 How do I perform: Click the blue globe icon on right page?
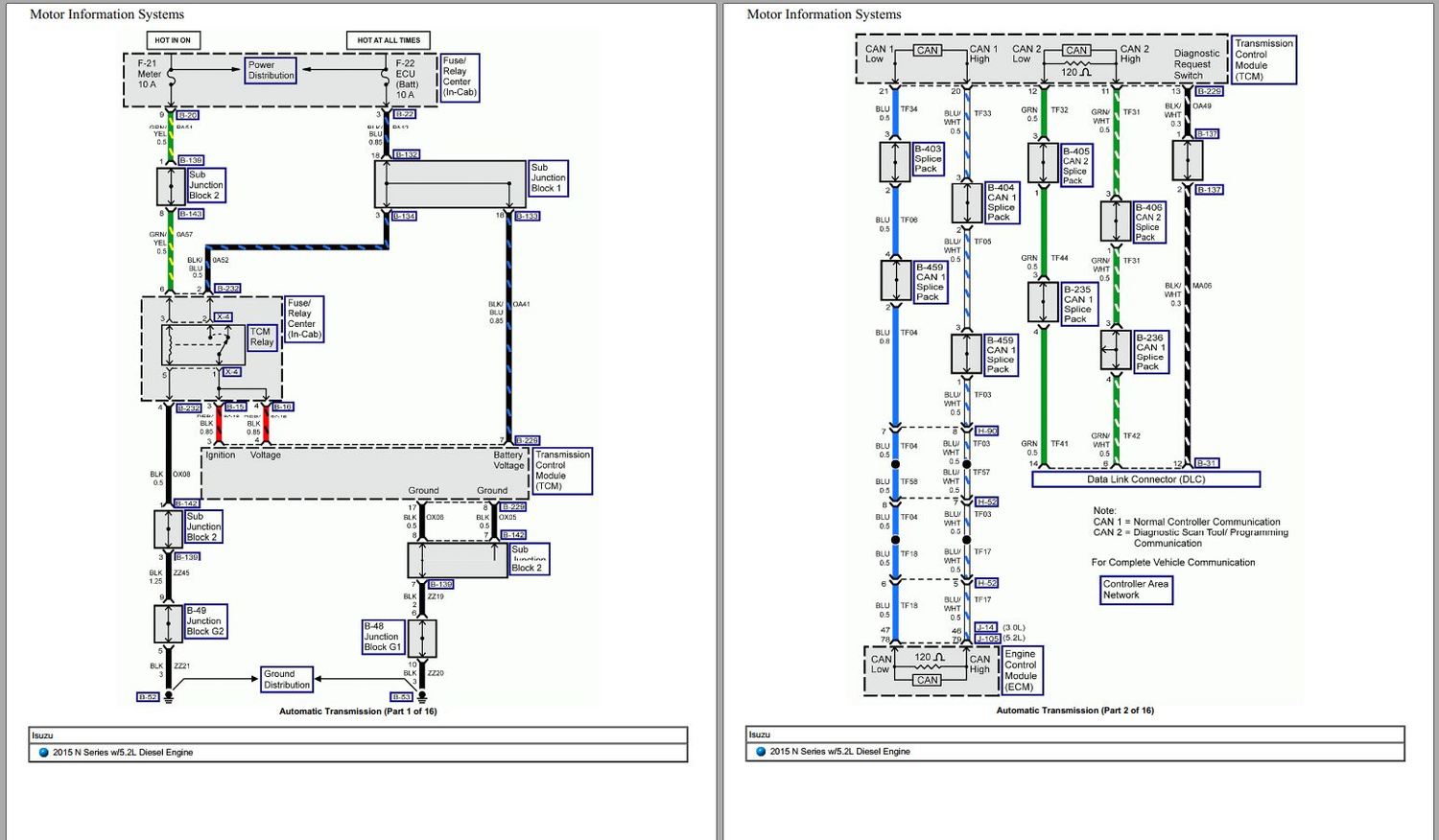click(x=761, y=752)
